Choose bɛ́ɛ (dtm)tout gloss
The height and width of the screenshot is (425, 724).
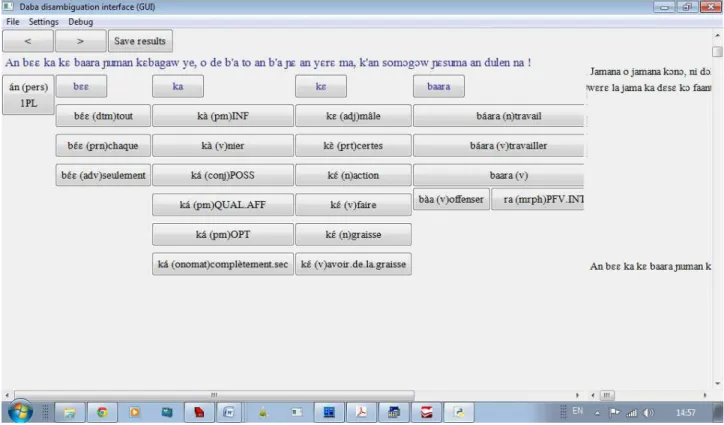(x=103, y=116)
